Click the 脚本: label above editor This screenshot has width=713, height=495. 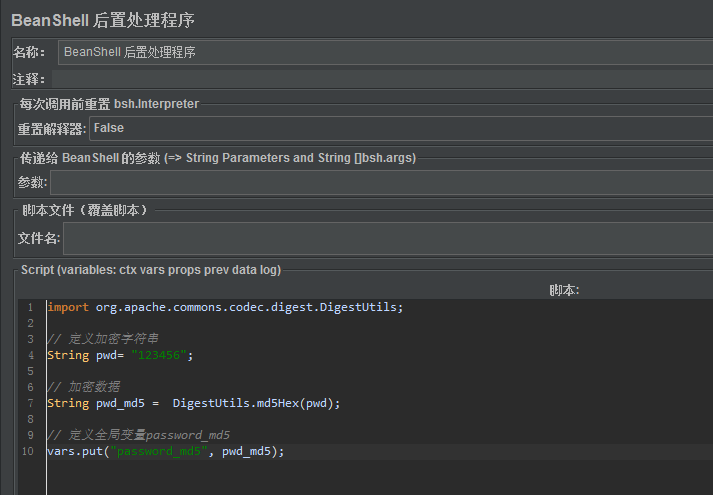pos(564,290)
